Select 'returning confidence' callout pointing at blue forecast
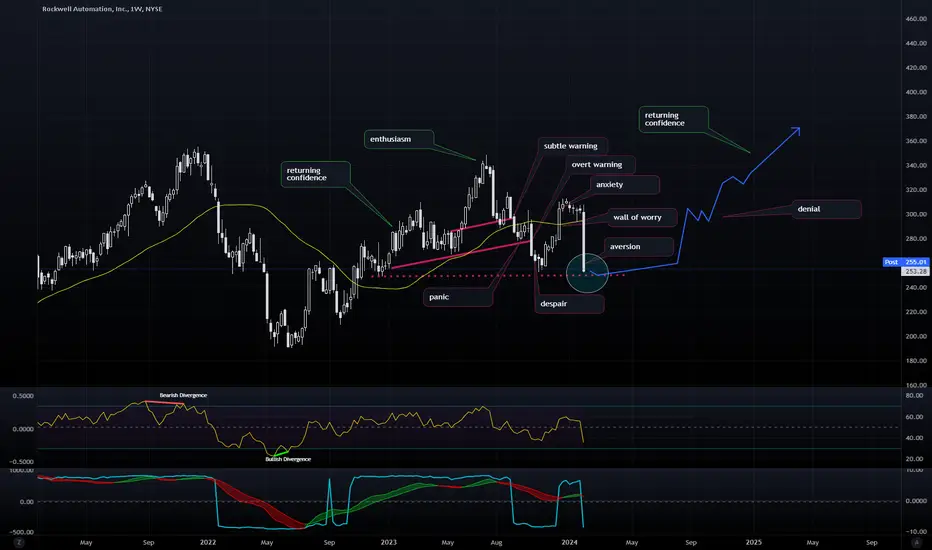Screen dimensions: 932x550 click(x=673, y=119)
